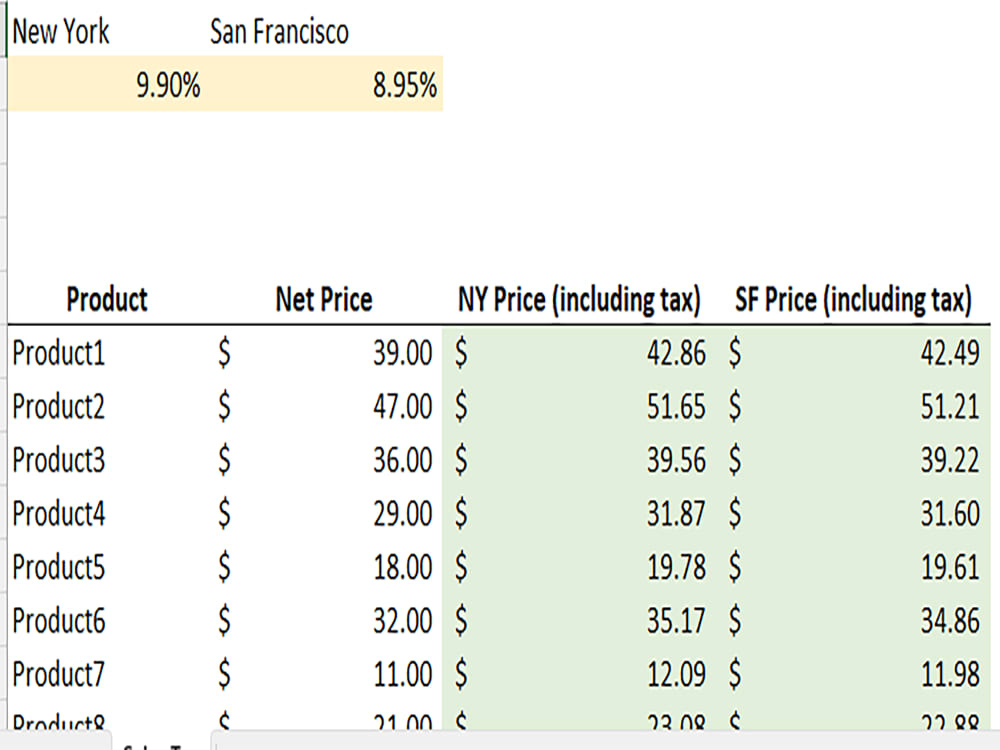Select NY price cell showing 39.56
This screenshot has width=1000, height=750.
[675, 461]
